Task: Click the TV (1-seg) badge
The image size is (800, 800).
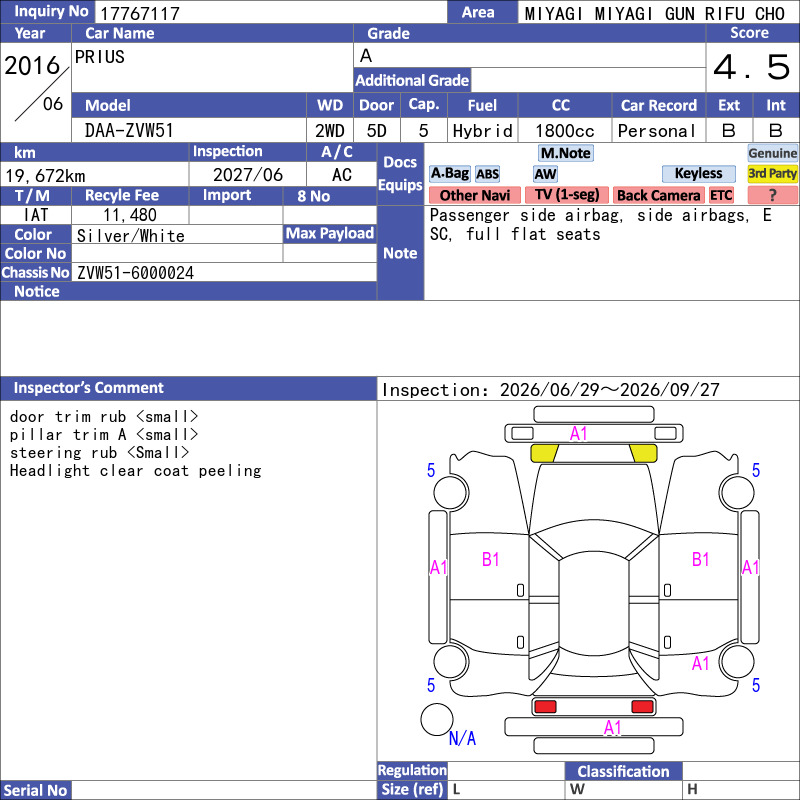Action: point(567,195)
